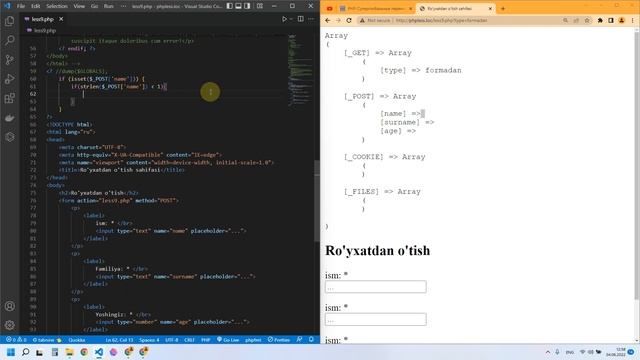640x360 pixels.
Task: Switch to the YouTube pinned browser tab
Action: (x=329, y=9)
